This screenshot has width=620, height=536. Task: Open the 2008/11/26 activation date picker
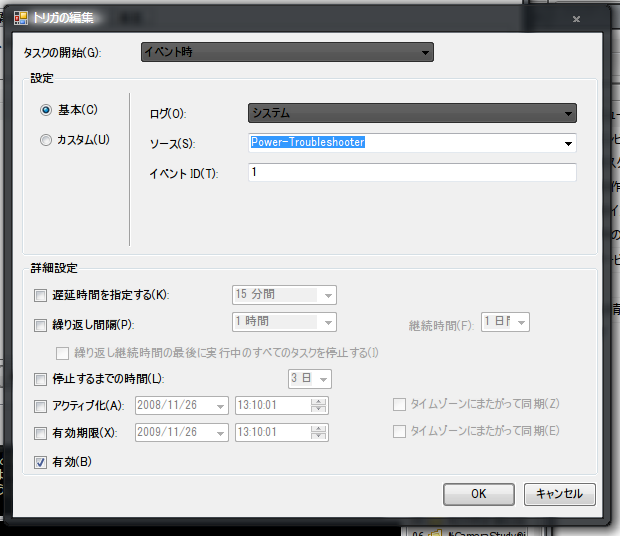tap(221, 406)
